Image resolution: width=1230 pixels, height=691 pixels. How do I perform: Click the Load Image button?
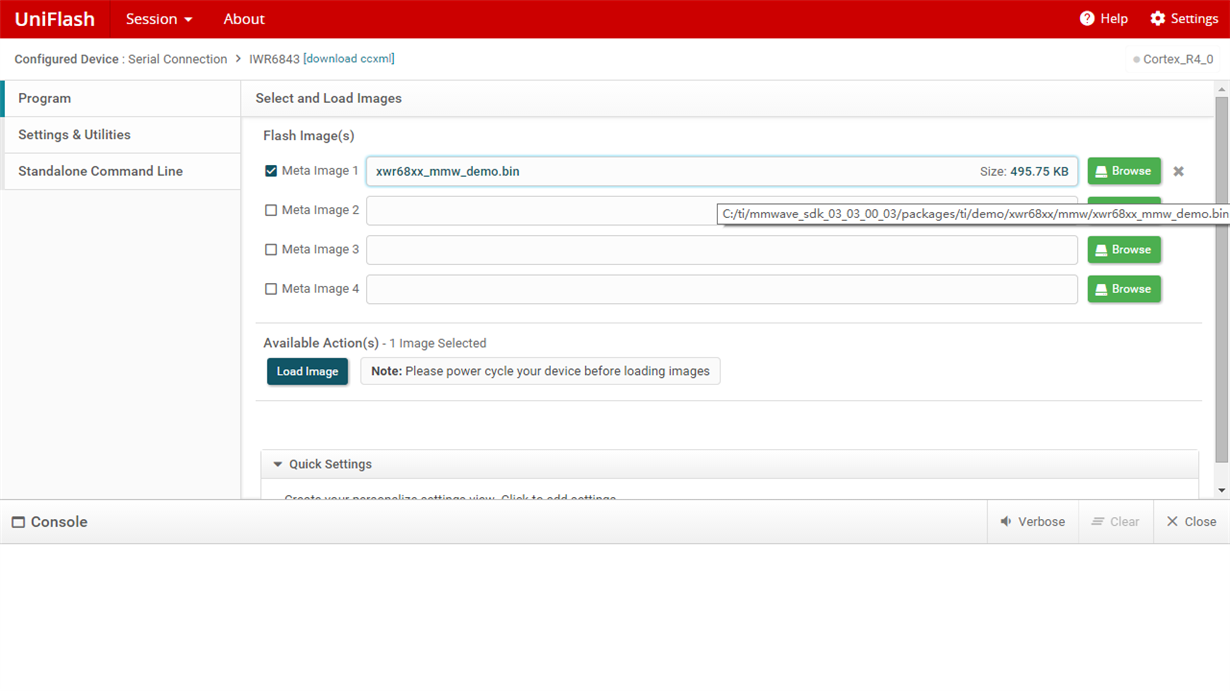pos(307,371)
